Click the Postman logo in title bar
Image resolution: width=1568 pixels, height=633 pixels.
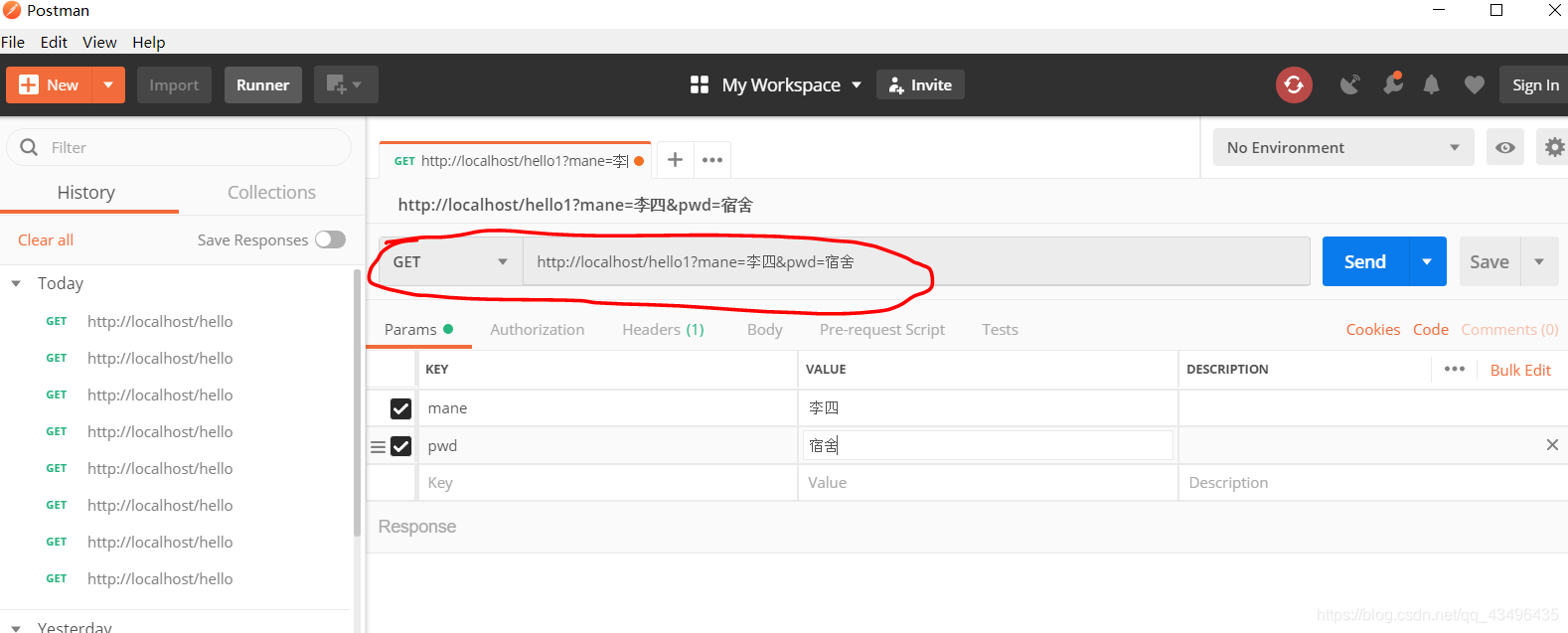pos(12,10)
